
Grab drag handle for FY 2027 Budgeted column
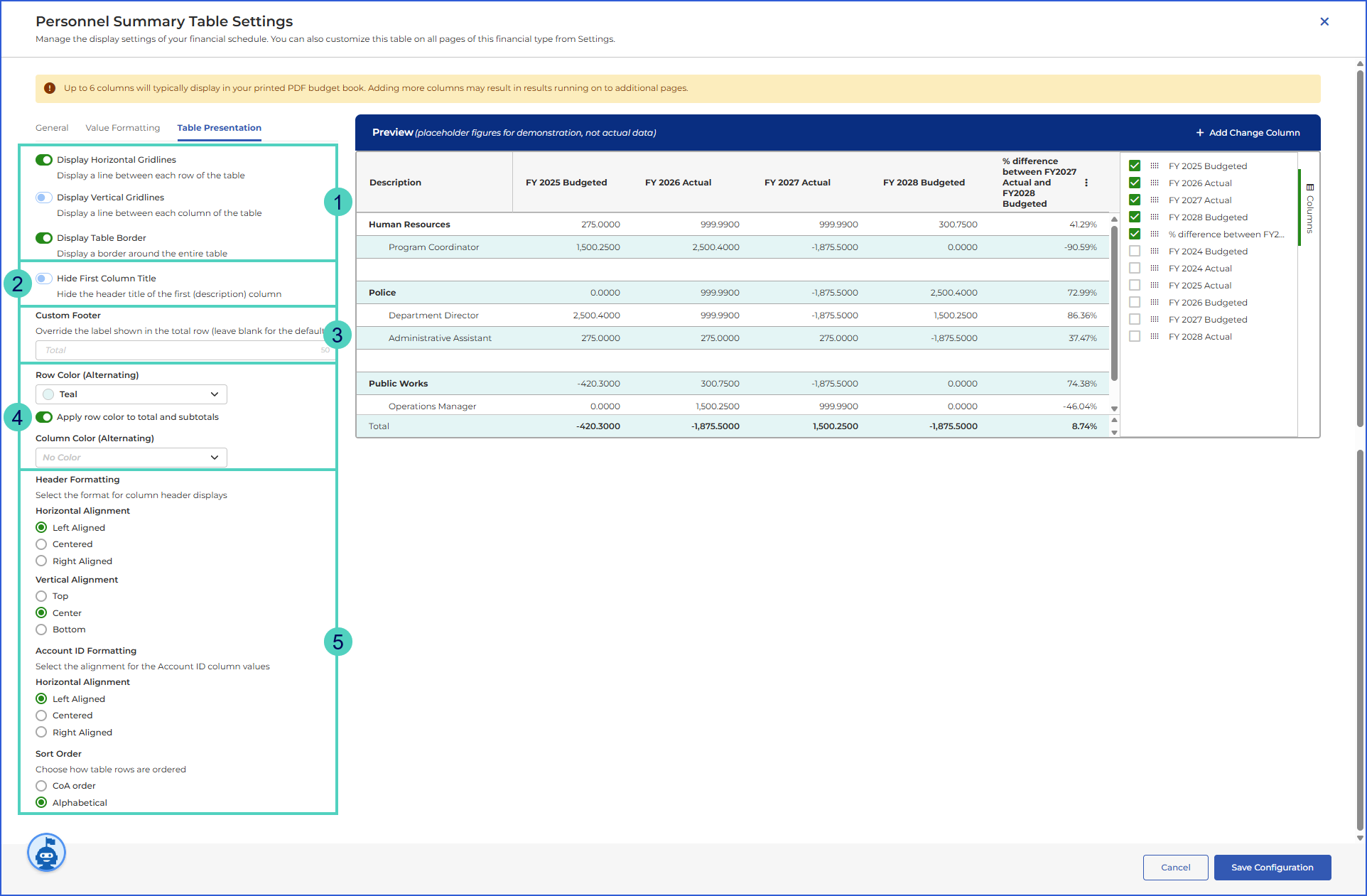point(1155,320)
